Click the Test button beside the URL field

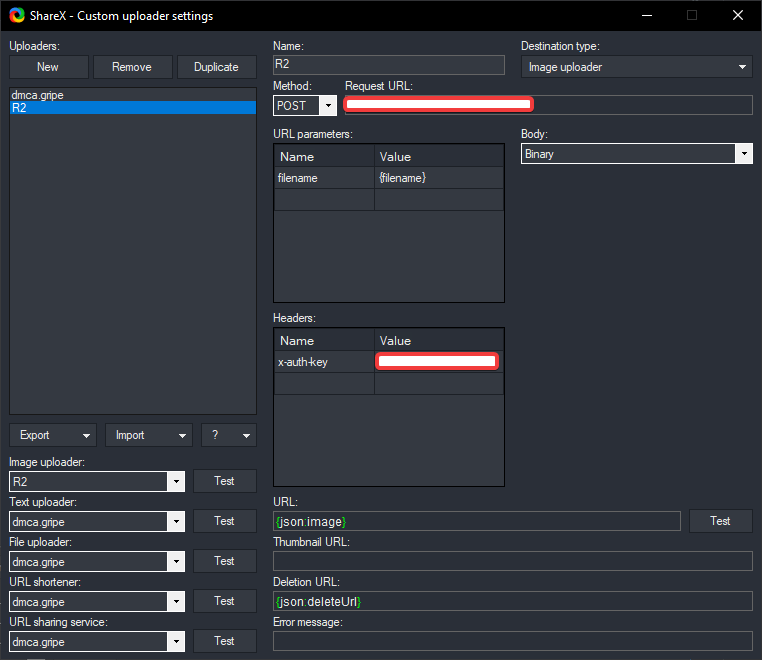[x=720, y=521]
